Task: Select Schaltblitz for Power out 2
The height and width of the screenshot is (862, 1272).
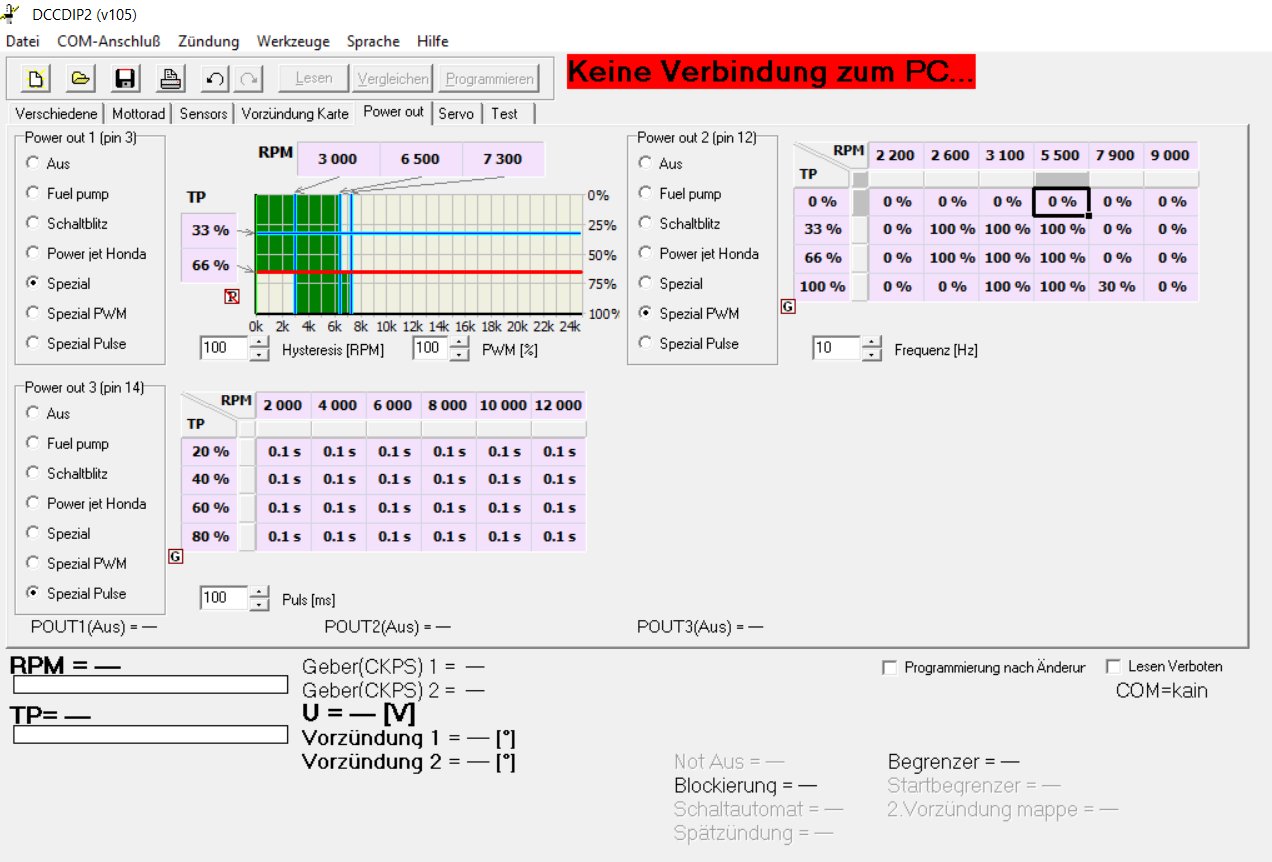Action: 646,223
